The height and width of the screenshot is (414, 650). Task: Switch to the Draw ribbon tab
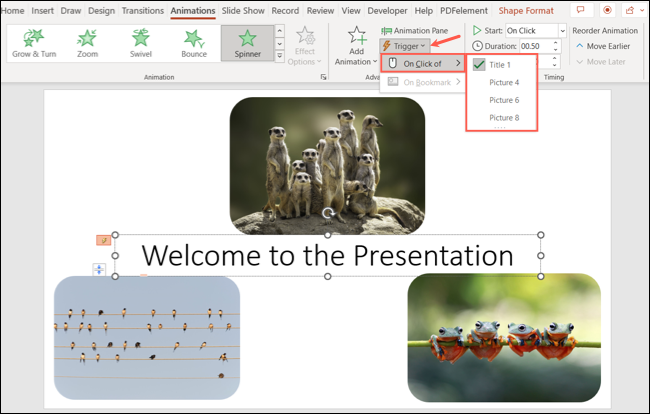[71, 11]
